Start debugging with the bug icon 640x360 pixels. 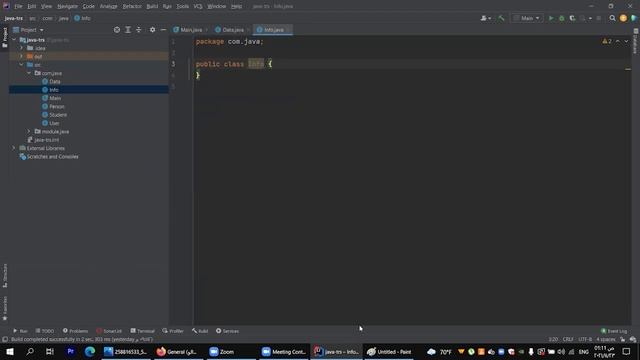click(x=562, y=18)
